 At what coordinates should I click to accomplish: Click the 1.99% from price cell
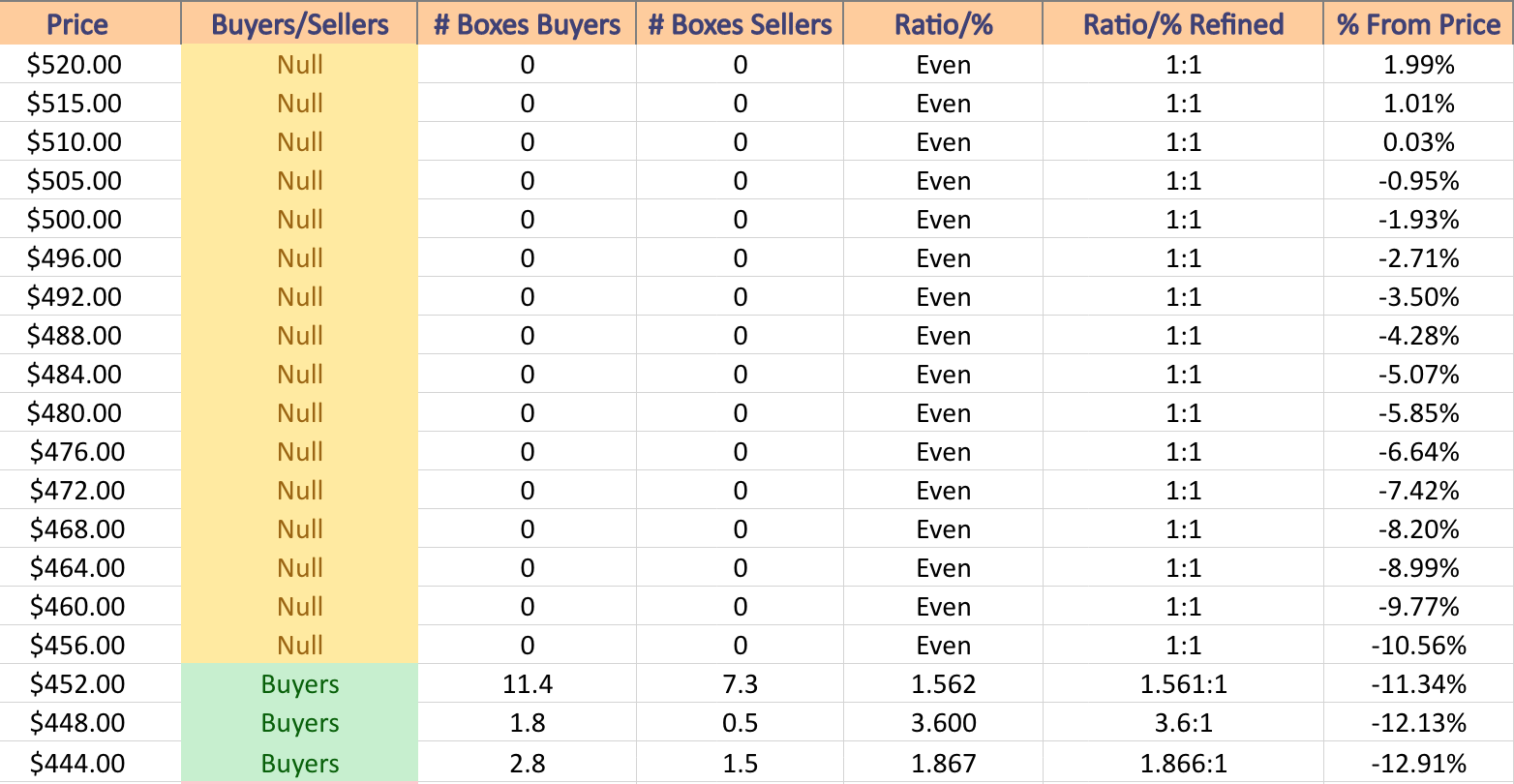[1419, 65]
